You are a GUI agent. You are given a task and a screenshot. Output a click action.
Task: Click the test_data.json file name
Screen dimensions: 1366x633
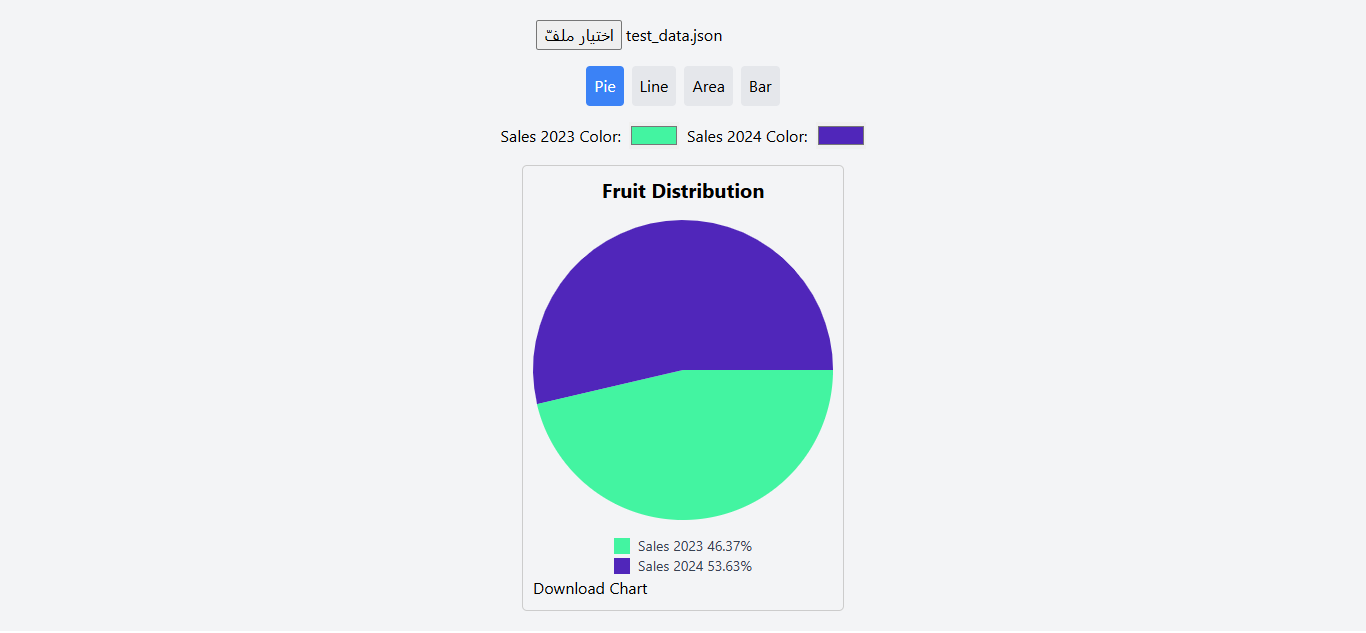point(674,36)
